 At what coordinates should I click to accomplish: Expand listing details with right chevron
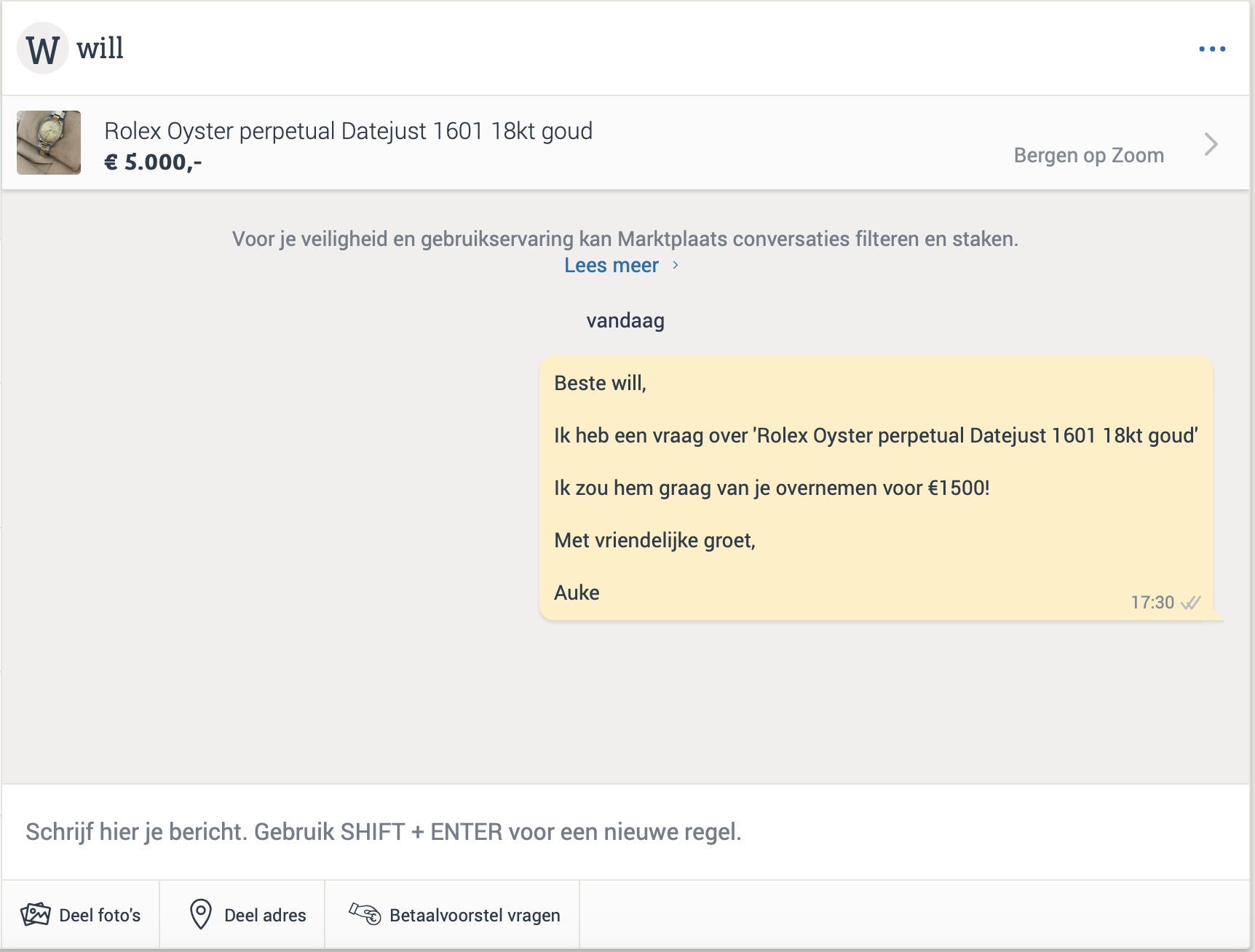(x=1211, y=144)
